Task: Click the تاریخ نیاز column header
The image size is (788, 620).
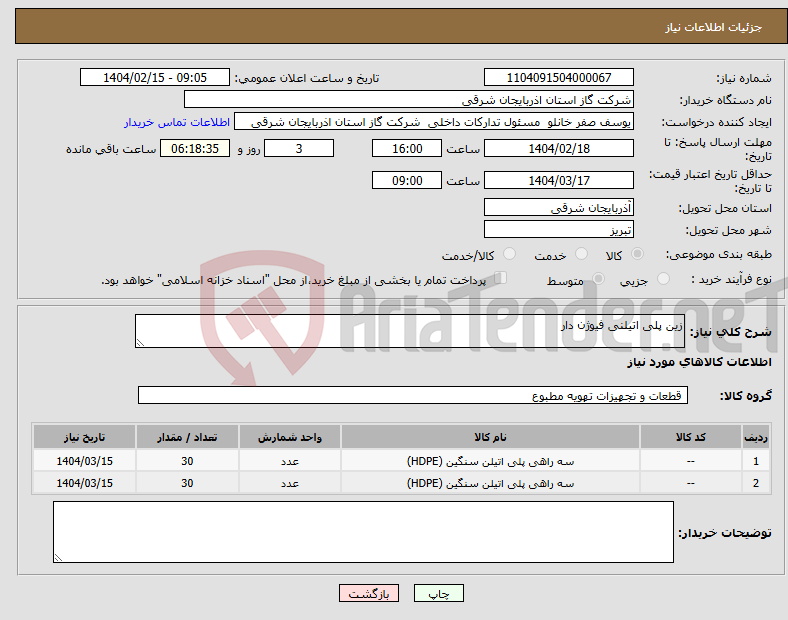Action: point(84,437)
